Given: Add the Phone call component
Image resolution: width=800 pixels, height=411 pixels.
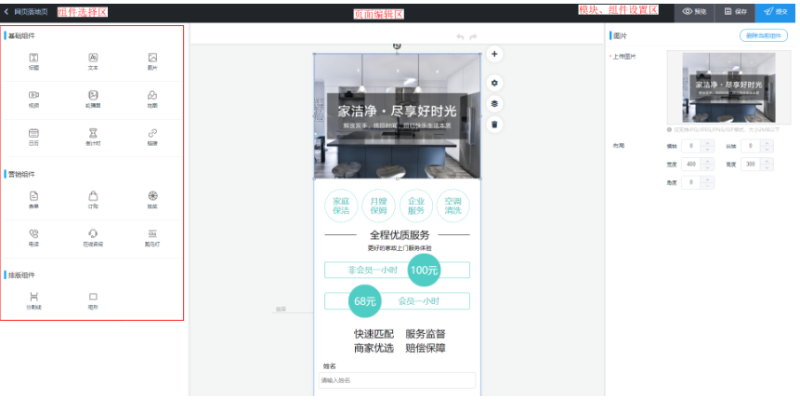Looking at the screenshot, I should click(x=34, y=238).
